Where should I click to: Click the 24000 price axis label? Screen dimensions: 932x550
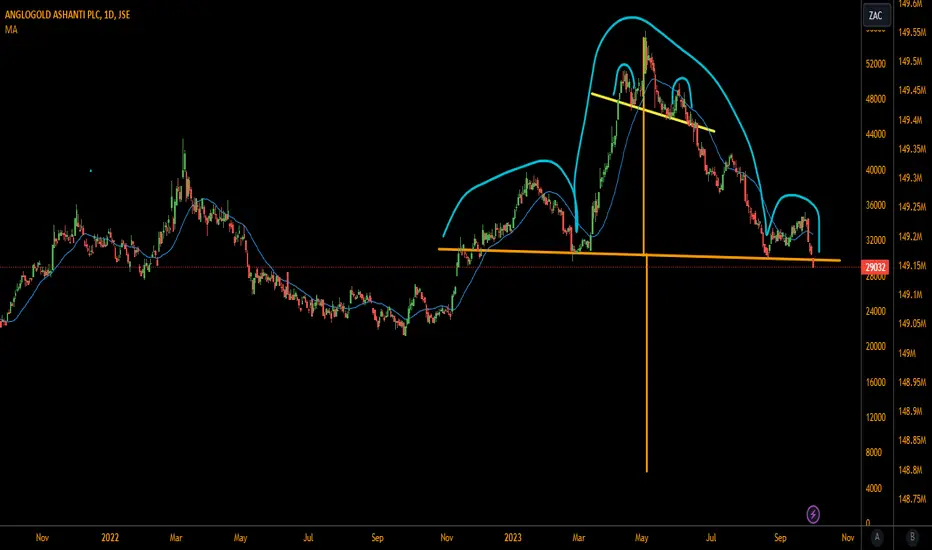pyautogui.click(x=876, y=311)
